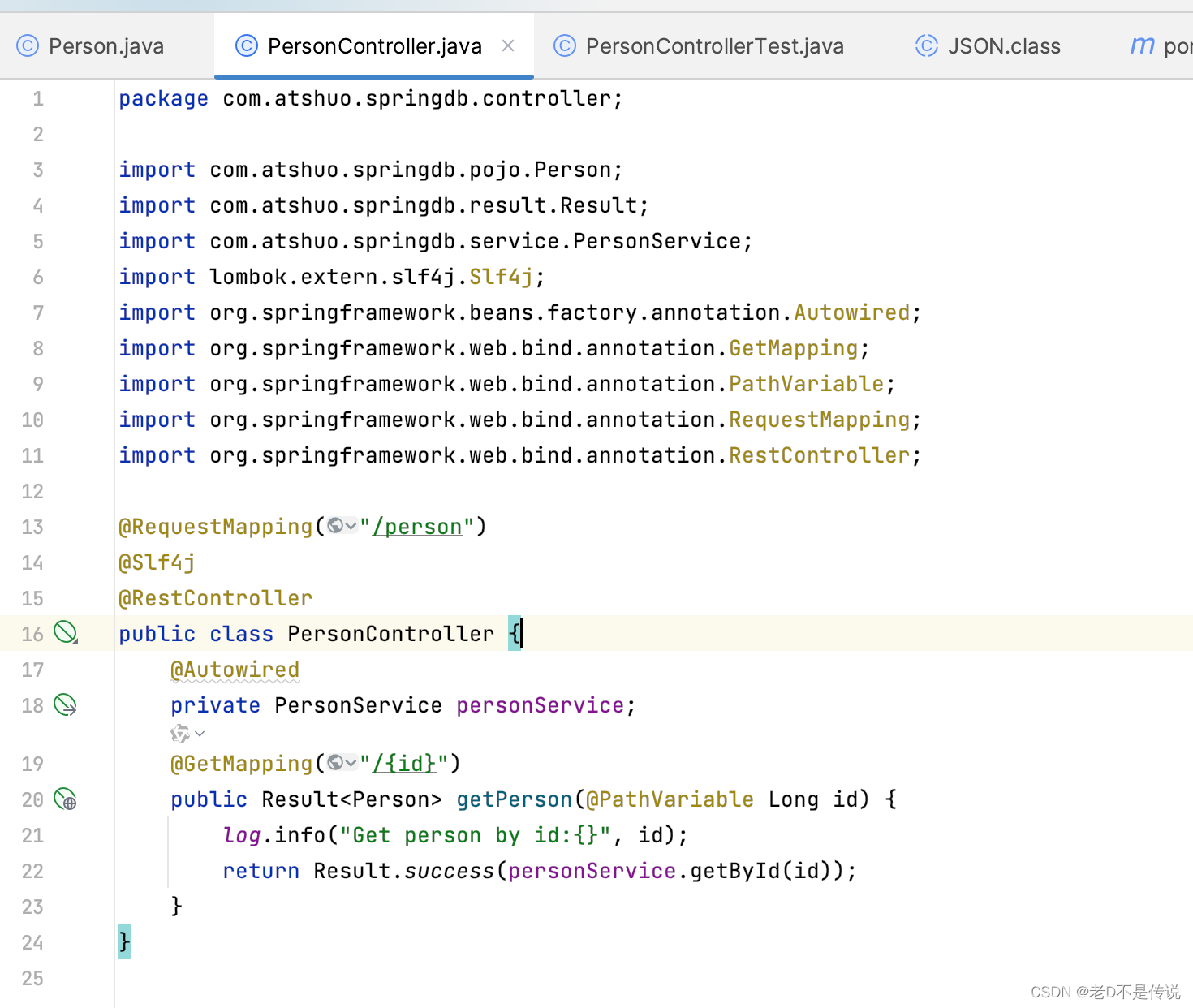Screen dimensions: 1193x1008
Task: Click the @RestController annotation on line 15
Action: click(x=216, y=598)
